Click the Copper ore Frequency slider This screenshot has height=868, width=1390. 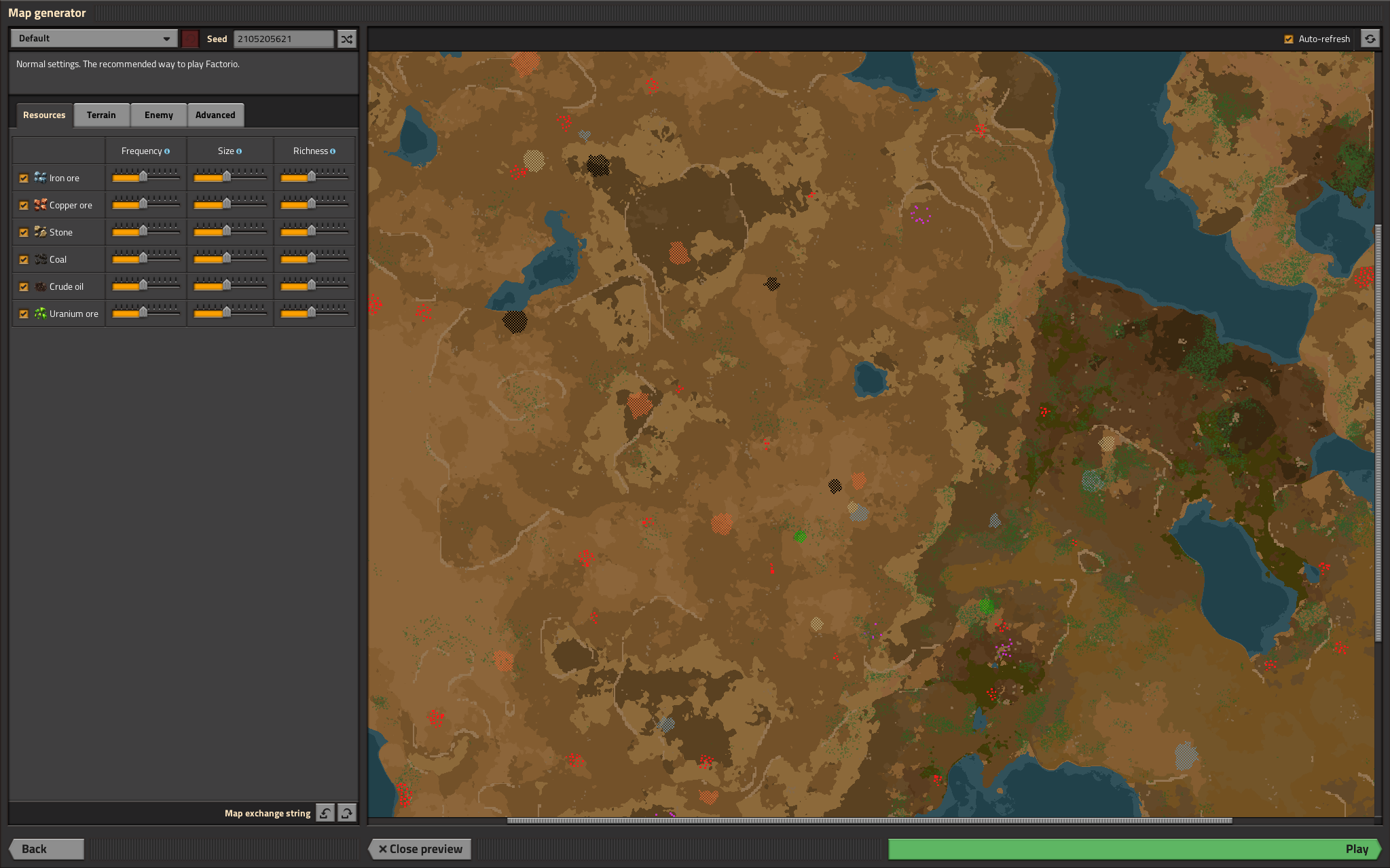146,204
